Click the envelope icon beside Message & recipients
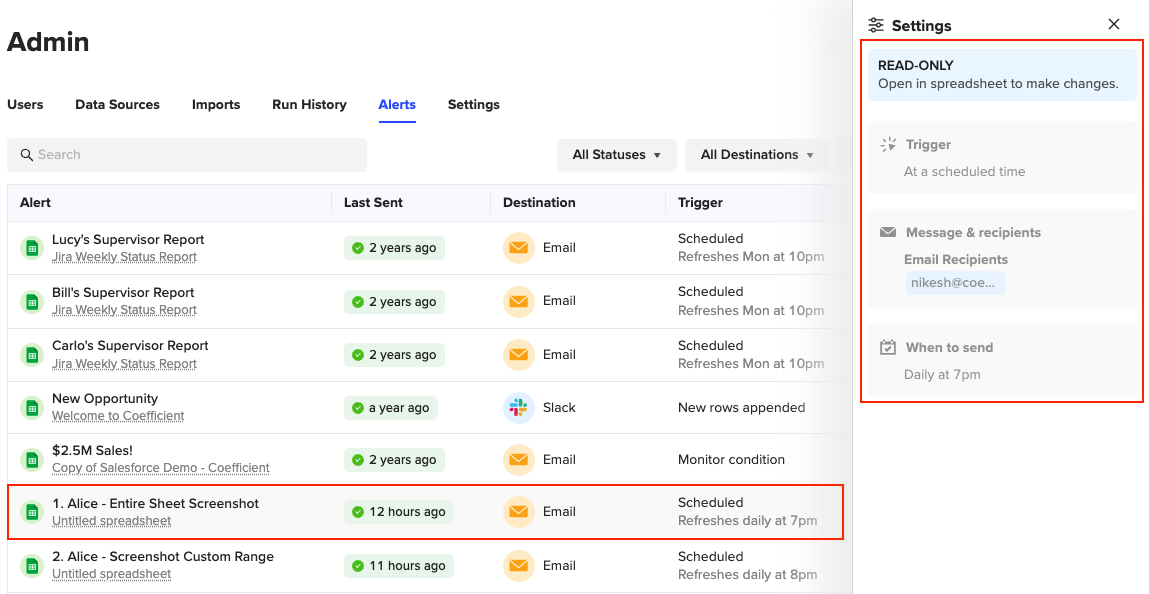Image resolution: width=1149 pixels, height=594 pixels. [x=888, y=233]
